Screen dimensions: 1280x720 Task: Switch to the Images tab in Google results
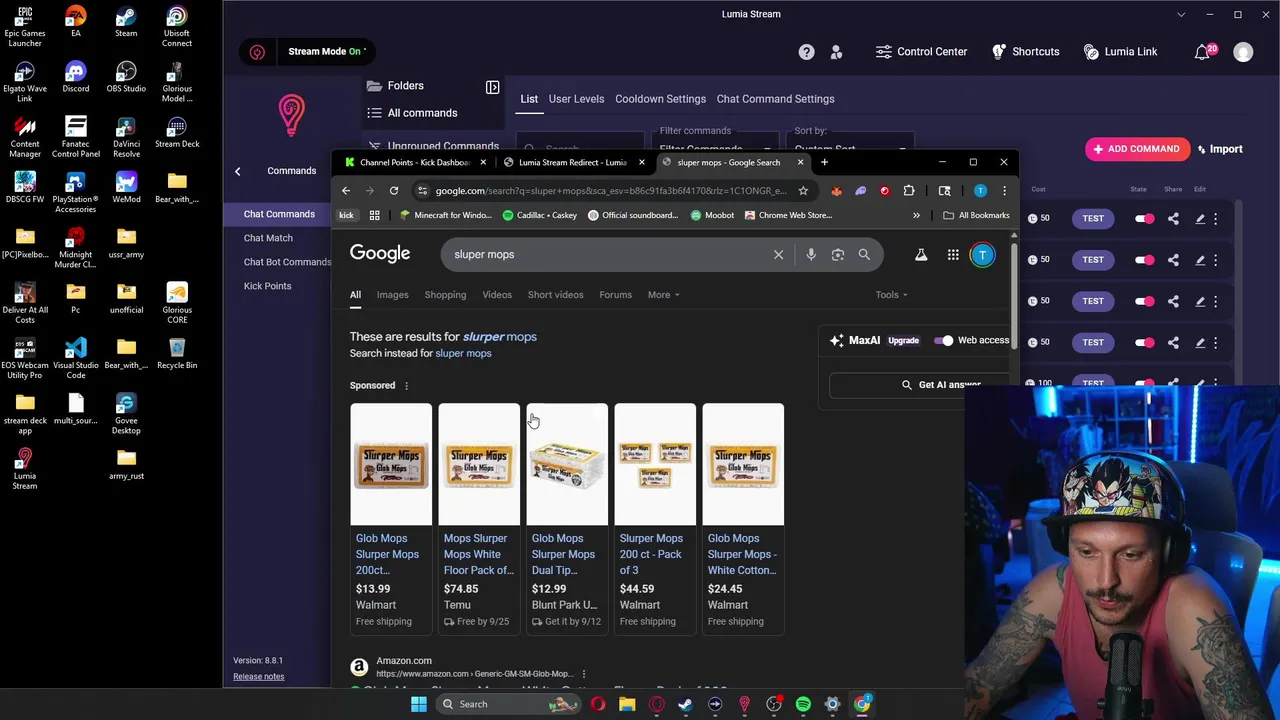[x=392, y=295]
